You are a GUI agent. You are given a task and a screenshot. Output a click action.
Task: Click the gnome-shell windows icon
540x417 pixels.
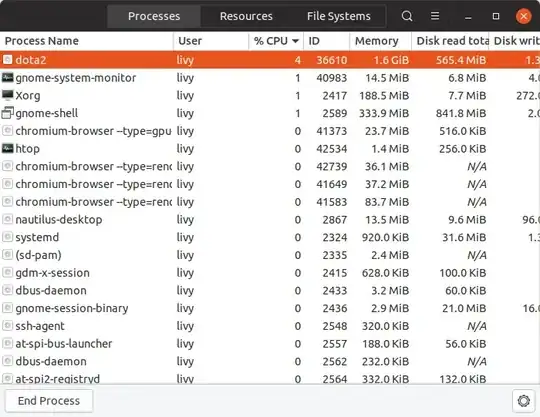pos(8,113)
